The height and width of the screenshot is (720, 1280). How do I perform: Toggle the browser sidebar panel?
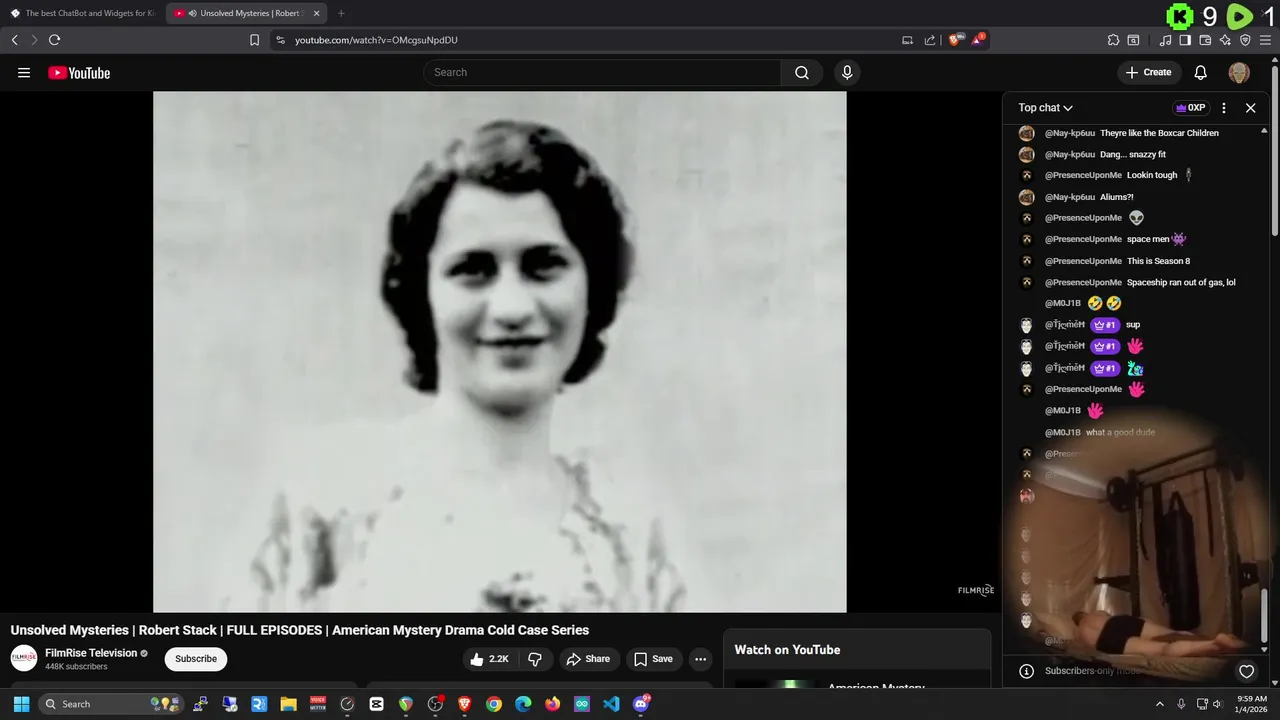[1185, 40]
